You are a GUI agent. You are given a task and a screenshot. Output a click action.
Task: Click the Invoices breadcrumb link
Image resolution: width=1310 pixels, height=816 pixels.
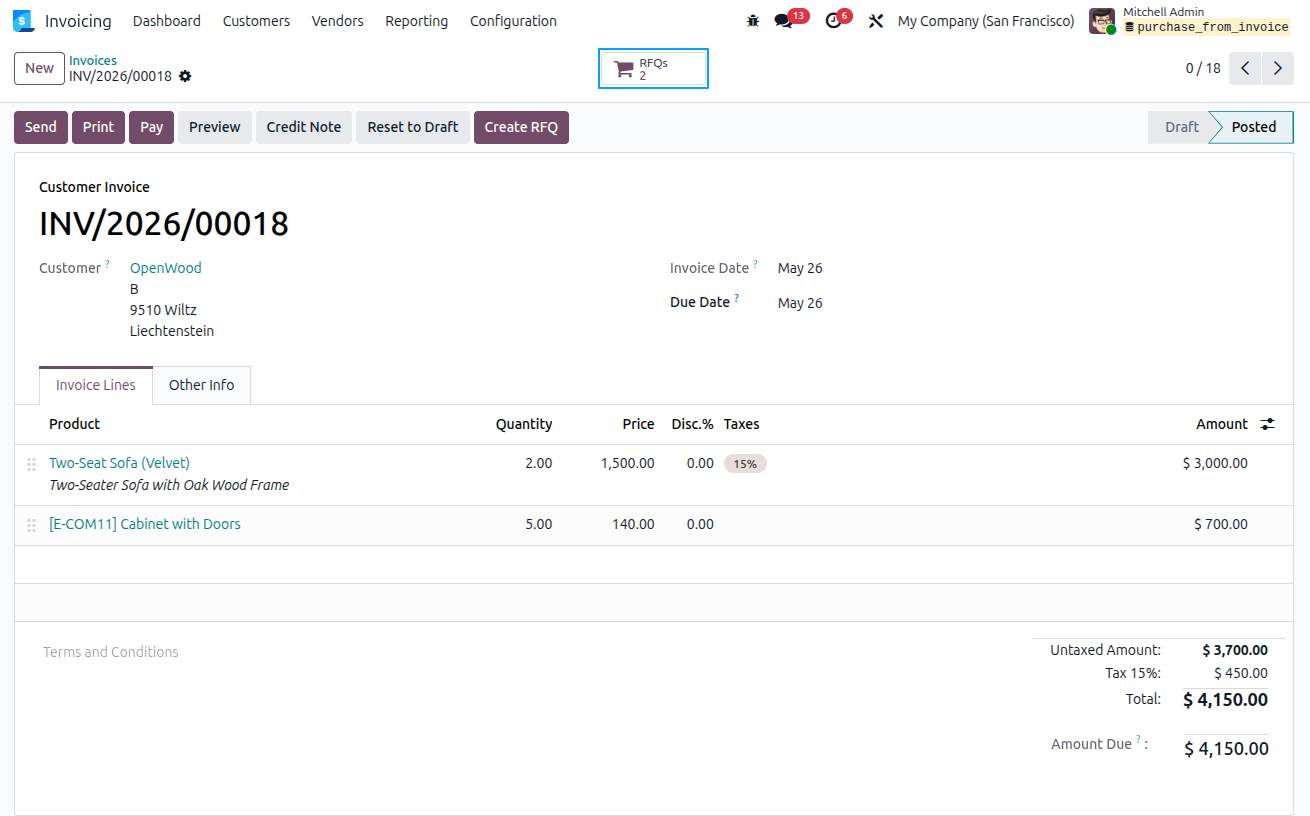point(93,61)
